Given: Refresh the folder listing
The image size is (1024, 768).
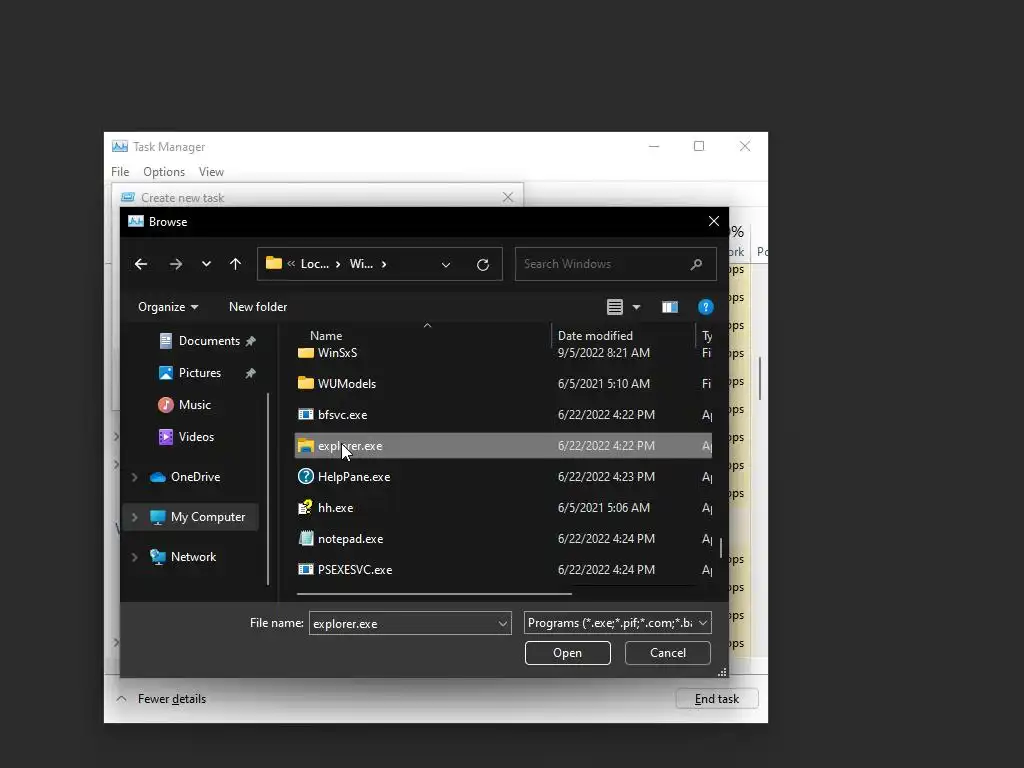Looking at the screenshot, I should click(483, 264).
